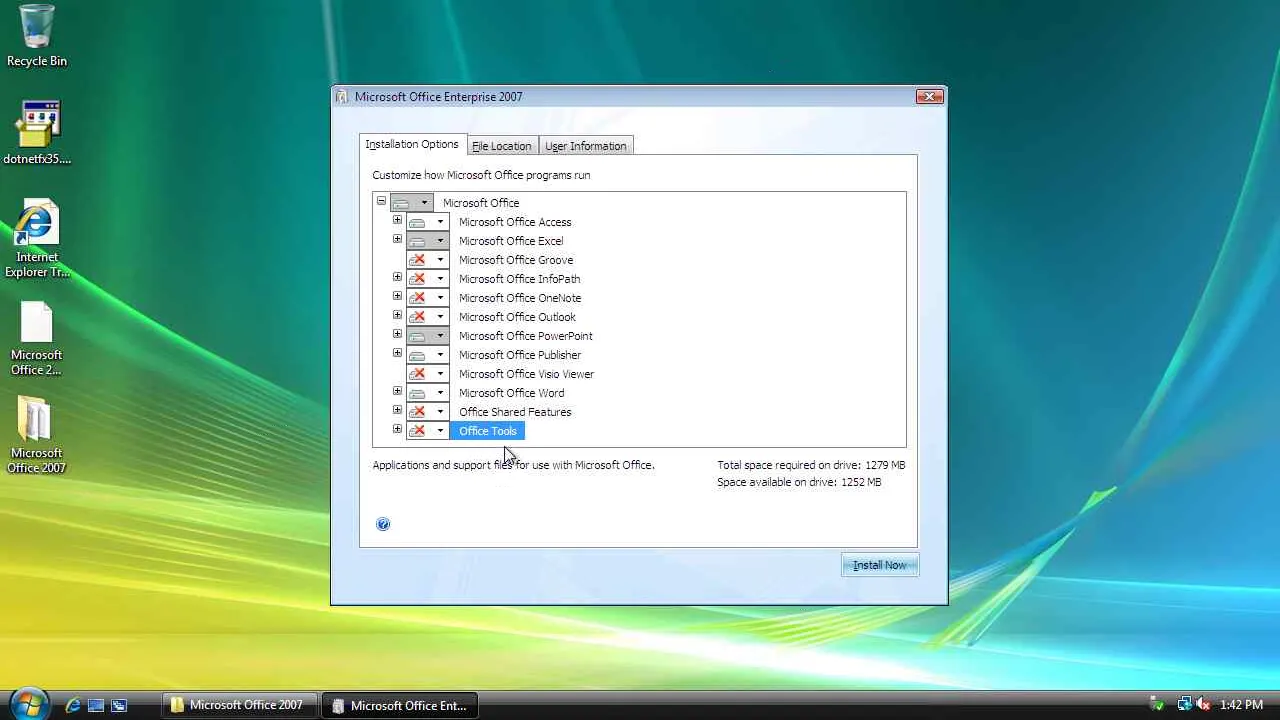Click the Show Desktop Quick Launch icon

coord(96,705)
